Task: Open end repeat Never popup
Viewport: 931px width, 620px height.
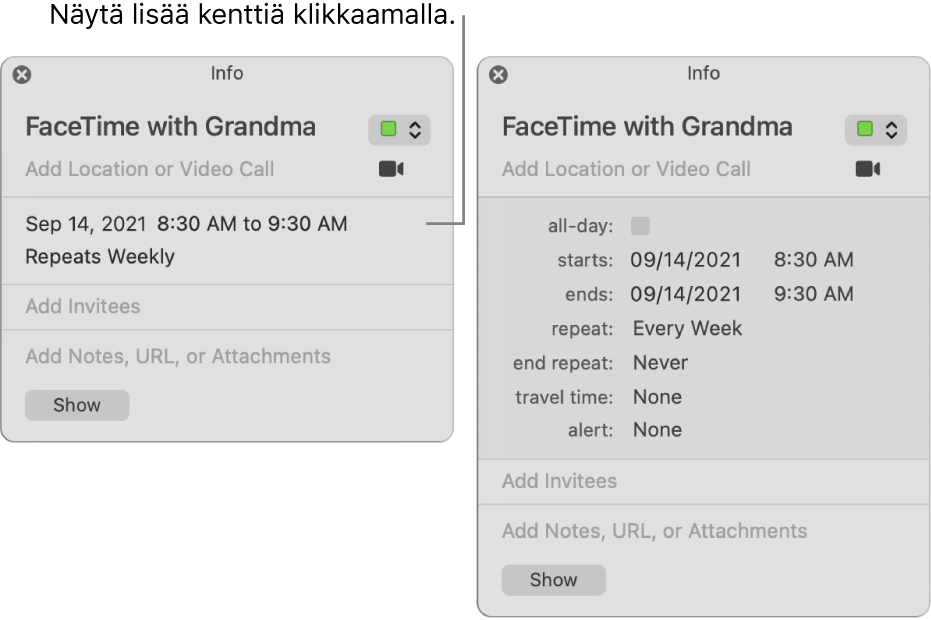Action: tap(660, 363)
